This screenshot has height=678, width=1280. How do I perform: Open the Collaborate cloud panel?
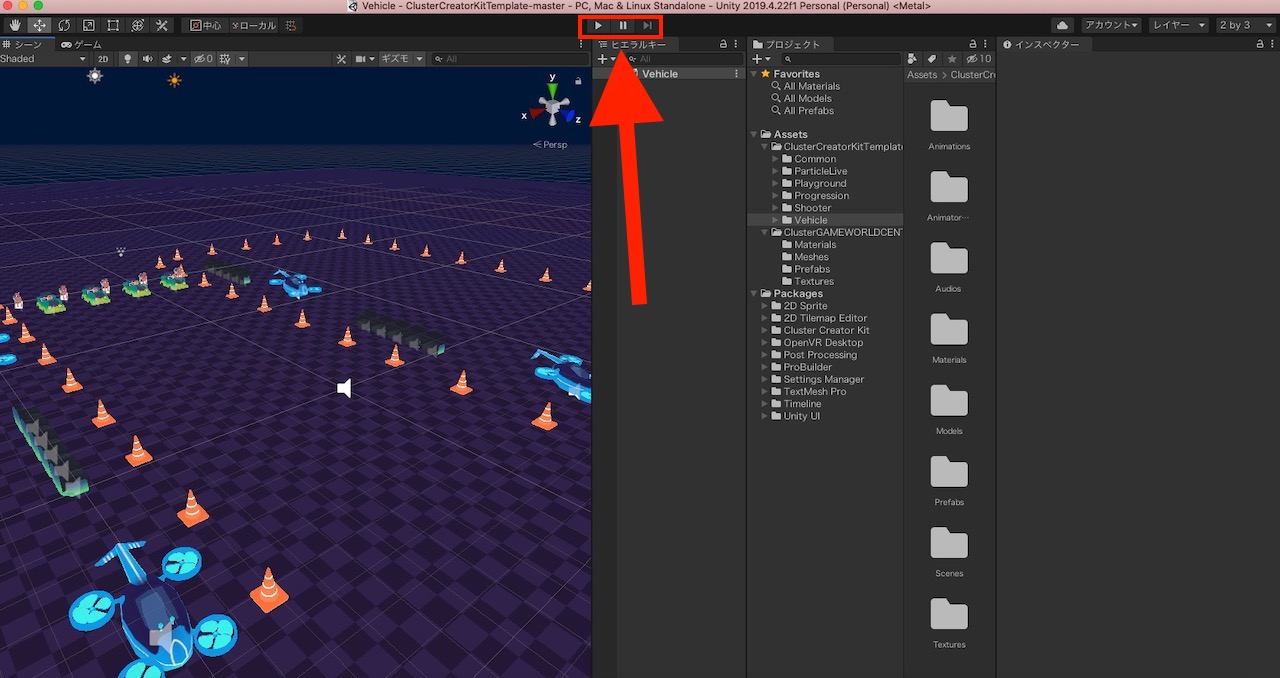1063,24
